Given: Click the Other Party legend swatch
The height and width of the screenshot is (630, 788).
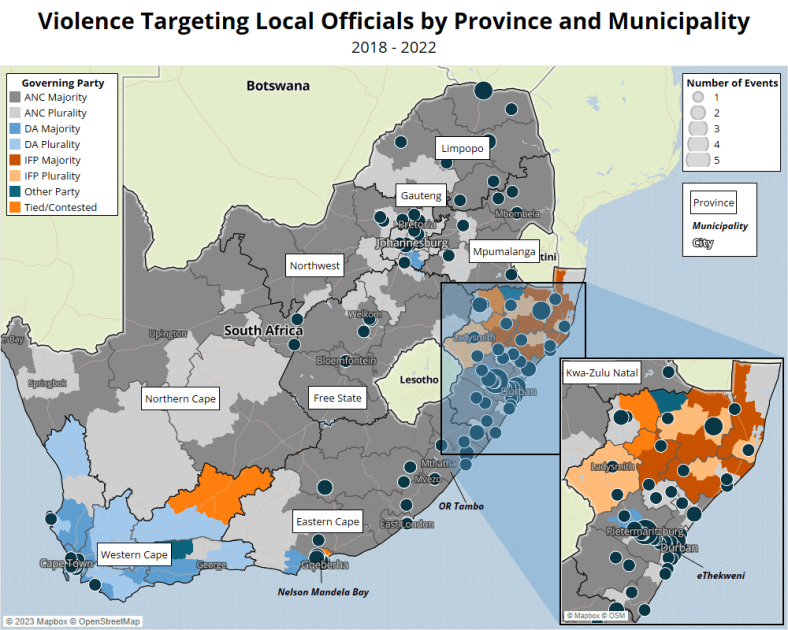Looking at the screenshot, I should [17, 191].
